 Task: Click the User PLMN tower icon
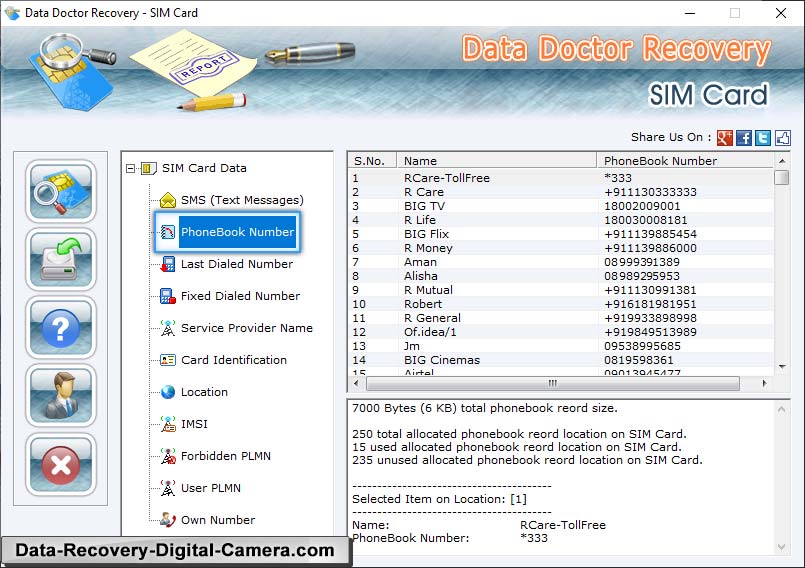[x=168, y=488]
